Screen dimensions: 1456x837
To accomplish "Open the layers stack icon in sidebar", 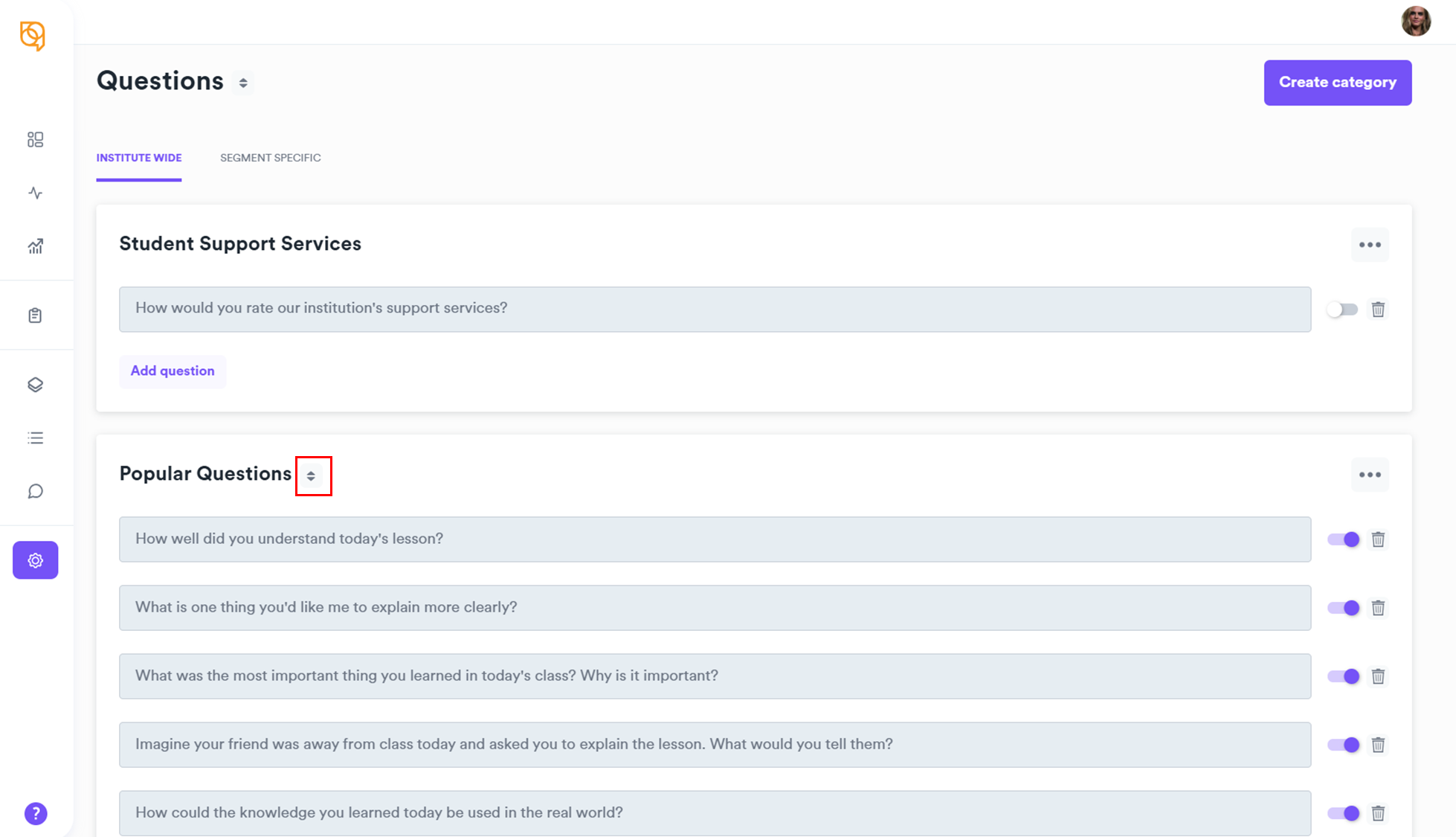I will coord(35,385).
